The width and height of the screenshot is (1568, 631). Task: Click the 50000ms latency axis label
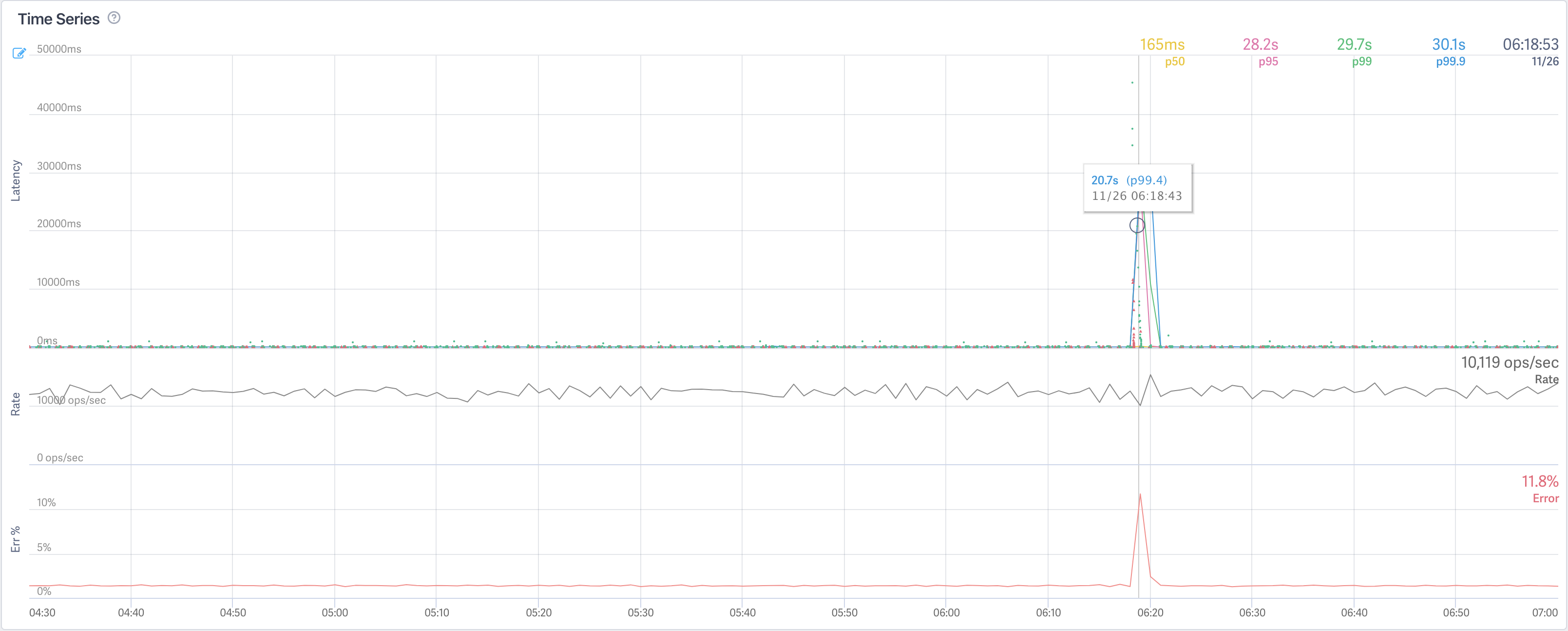59,49
